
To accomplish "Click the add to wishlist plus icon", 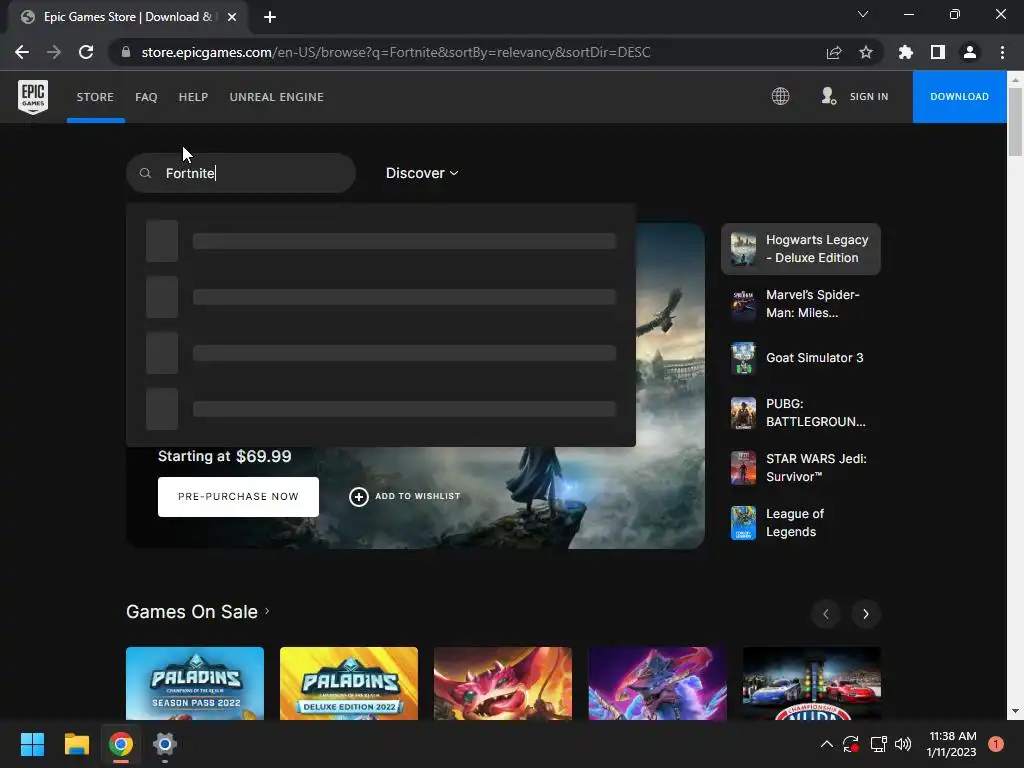I will point(359,497).
